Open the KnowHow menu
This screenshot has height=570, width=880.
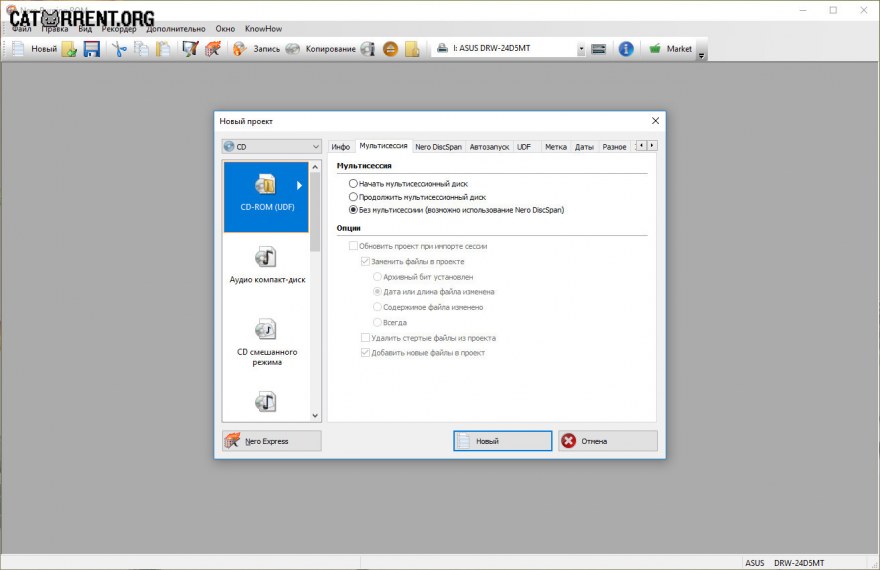coord(263,29)
